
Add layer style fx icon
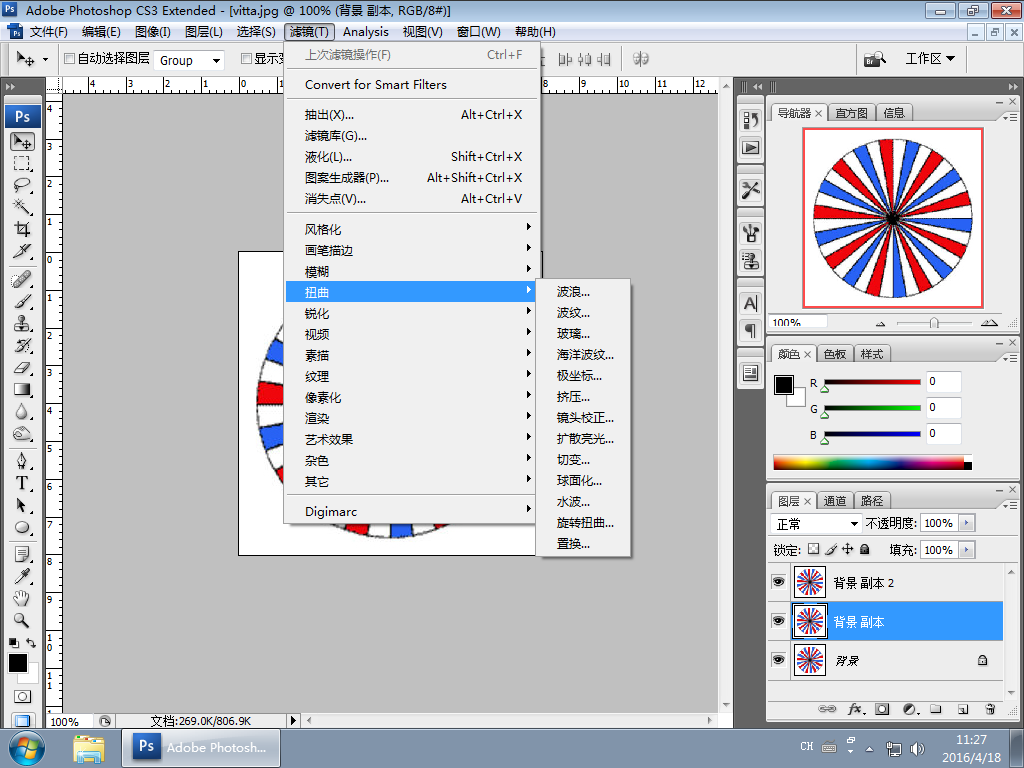pos(856,709)
